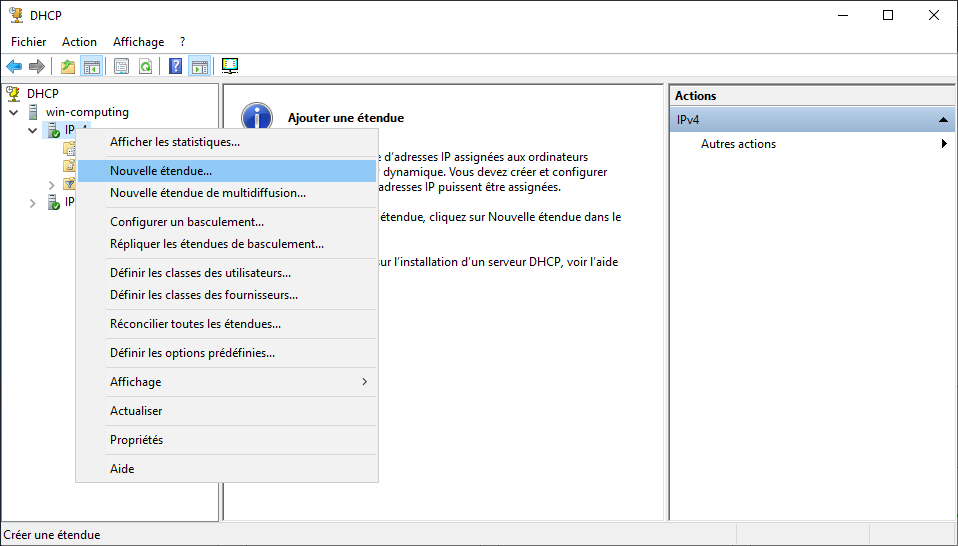Click the Export list toolbar icon
Screen dimensions: 958x546
tap(122, 67)
